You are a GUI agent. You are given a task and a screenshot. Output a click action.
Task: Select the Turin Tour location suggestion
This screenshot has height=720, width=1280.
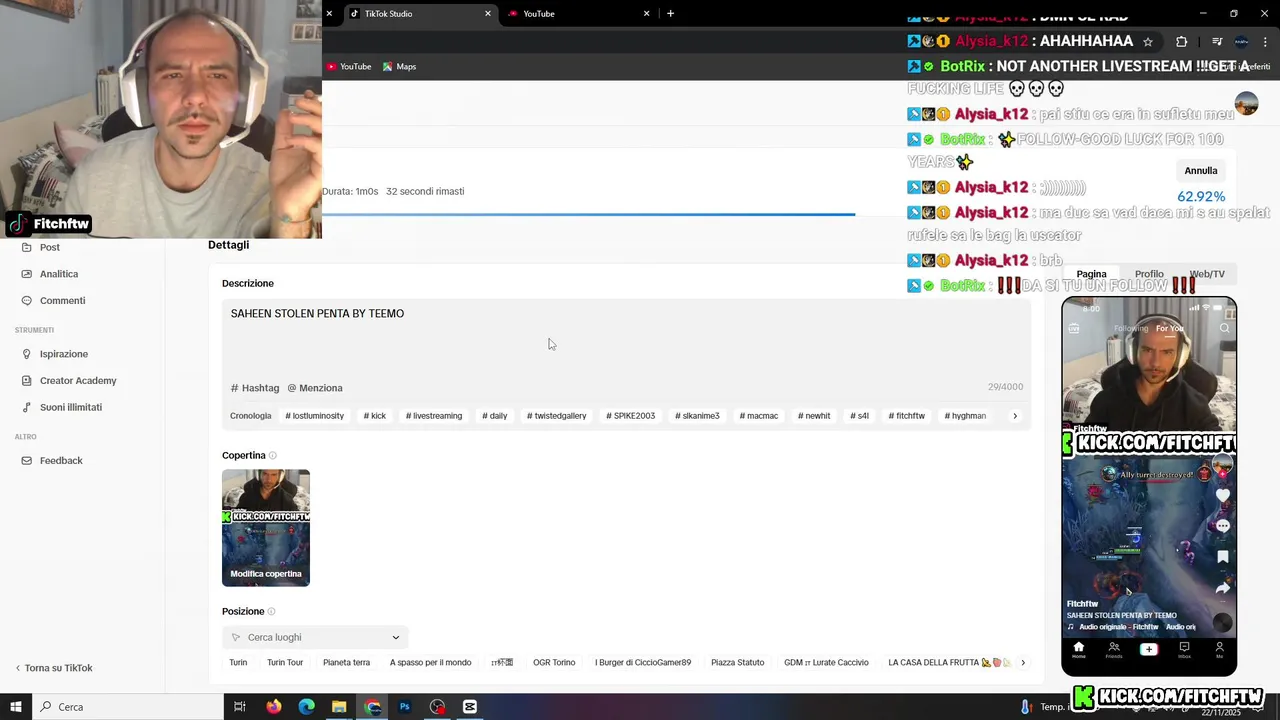pos(285,663)
